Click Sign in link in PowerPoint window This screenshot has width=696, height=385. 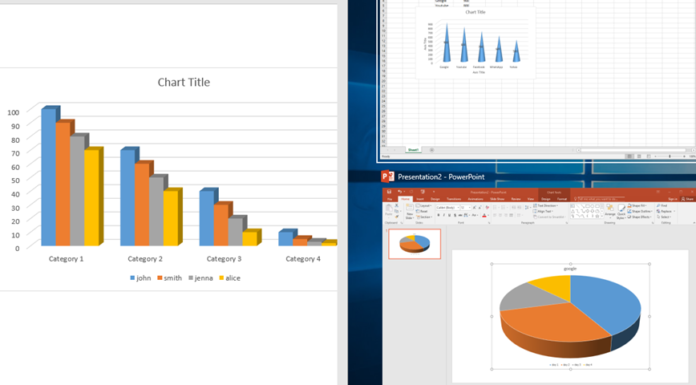(x=672, y=199)
